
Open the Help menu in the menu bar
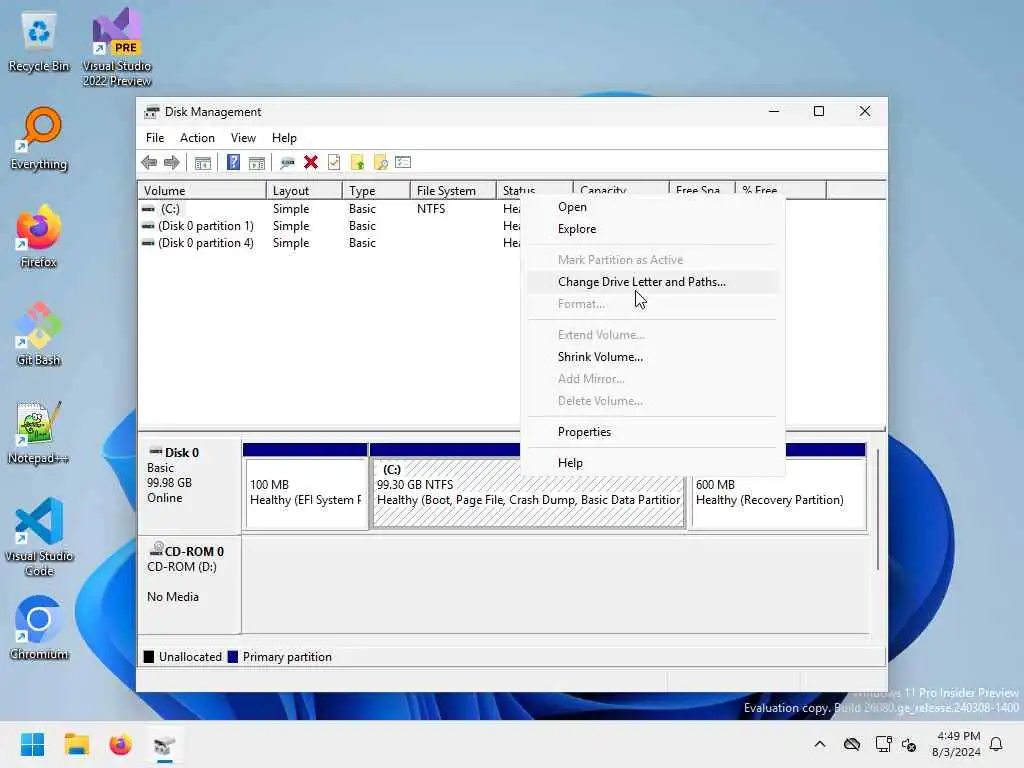click(284, 138)
